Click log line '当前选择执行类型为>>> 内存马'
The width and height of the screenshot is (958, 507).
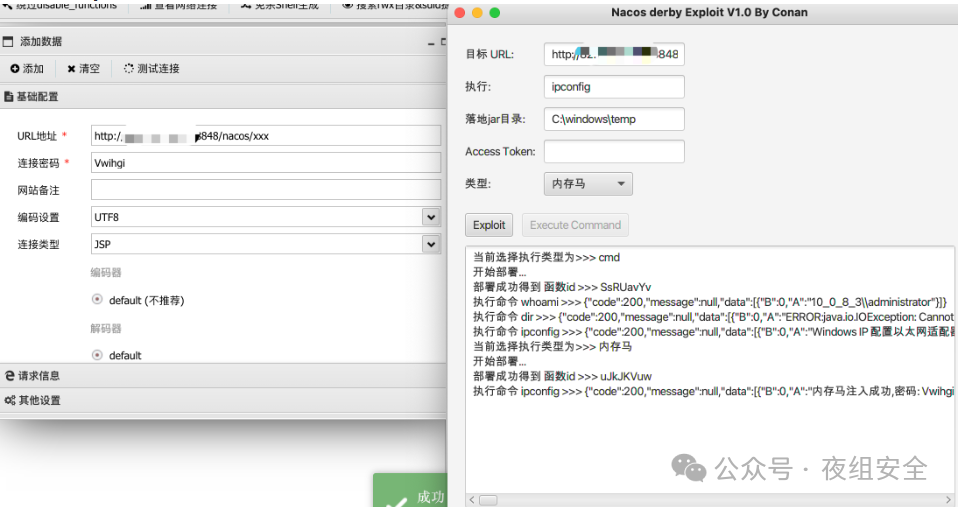[552, 346]
